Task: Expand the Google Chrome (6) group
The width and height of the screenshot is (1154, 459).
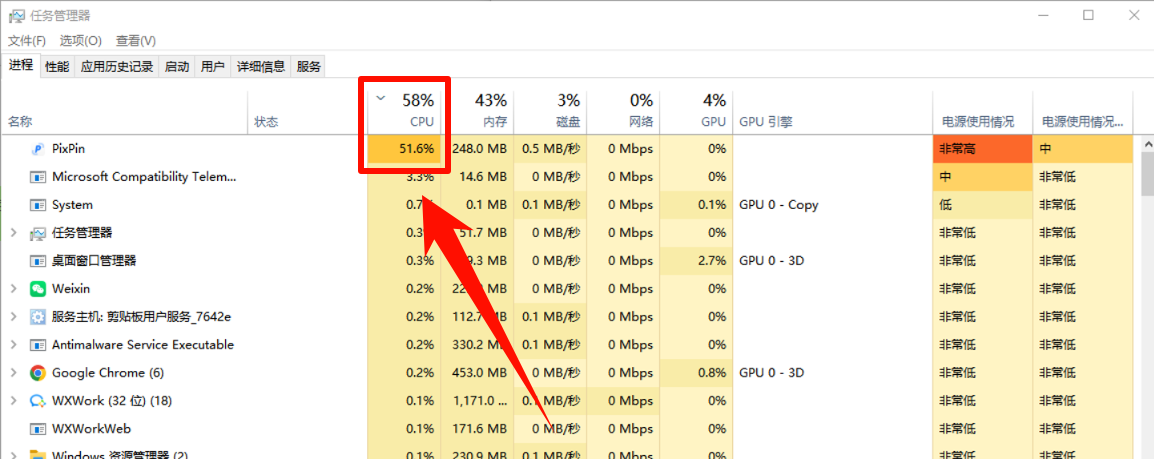Action: (13, 373)
